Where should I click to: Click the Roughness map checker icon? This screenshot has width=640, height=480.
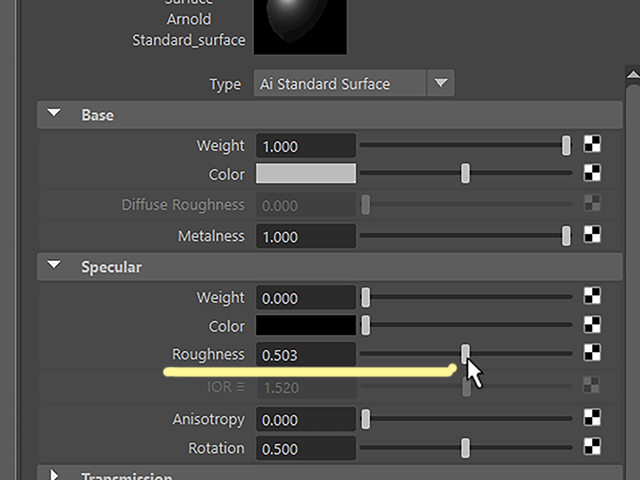click(592, 353)
